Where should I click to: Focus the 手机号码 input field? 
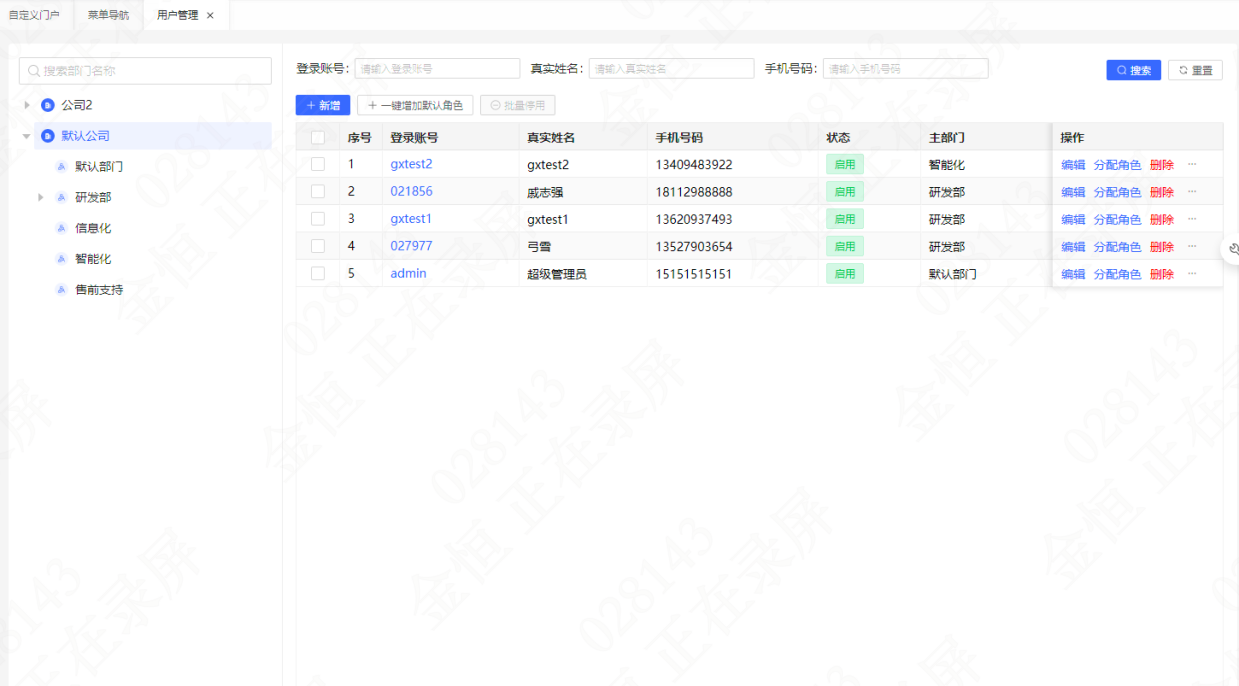(905, 69)
